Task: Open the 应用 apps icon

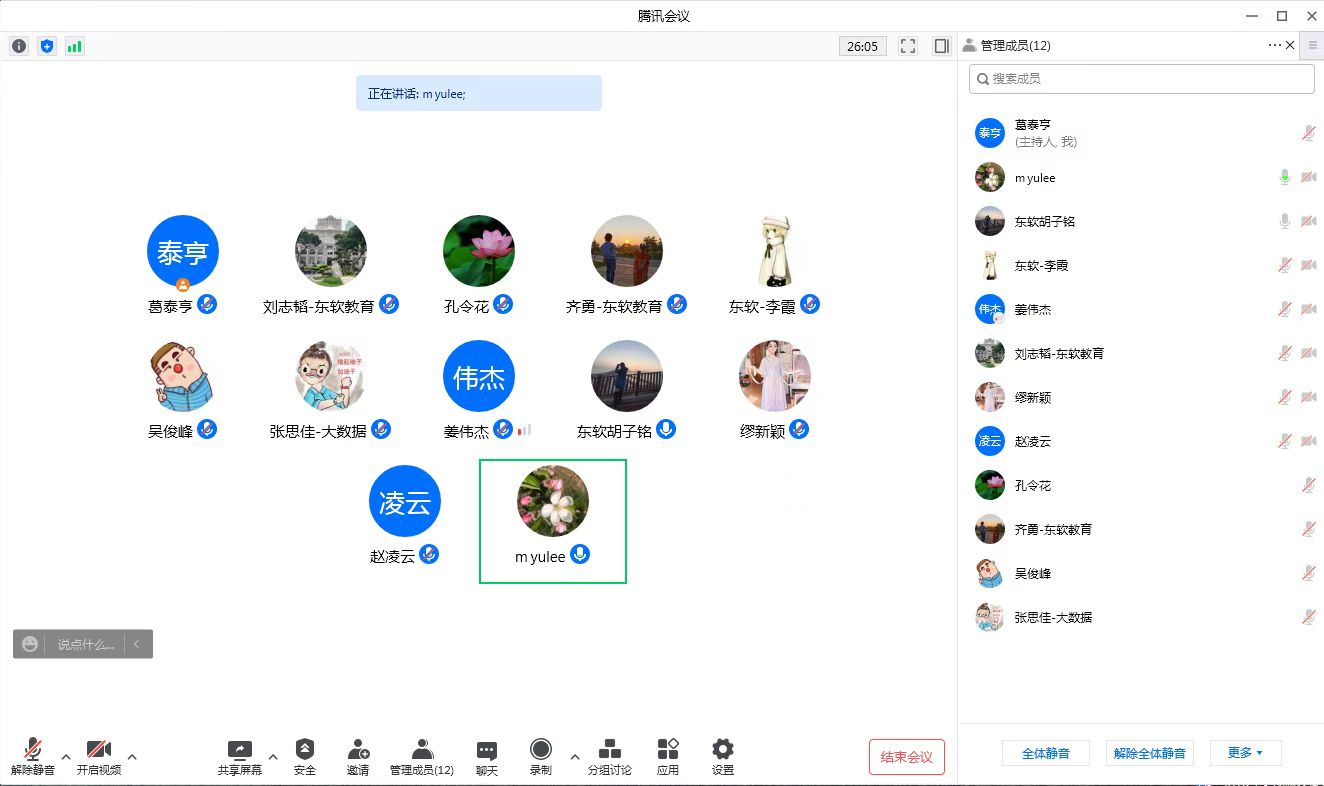Action: [x=668, y=750]
